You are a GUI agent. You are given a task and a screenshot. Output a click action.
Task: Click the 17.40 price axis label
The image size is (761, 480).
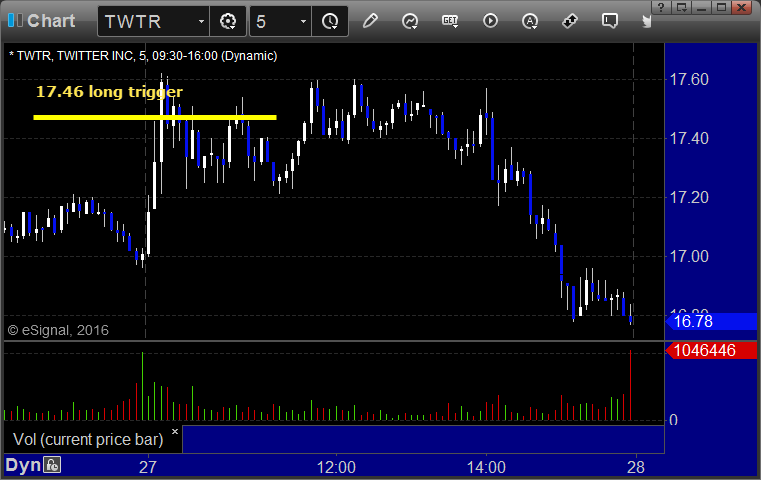tap(689, 138)
